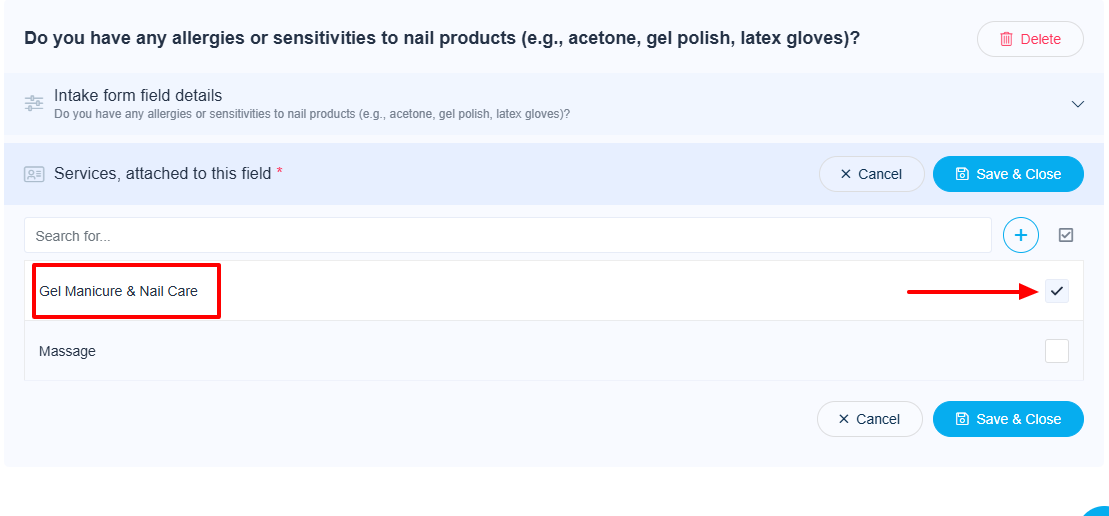Click the Intake form field details header
1109x516 pixels.
click(x=138, y=96)
